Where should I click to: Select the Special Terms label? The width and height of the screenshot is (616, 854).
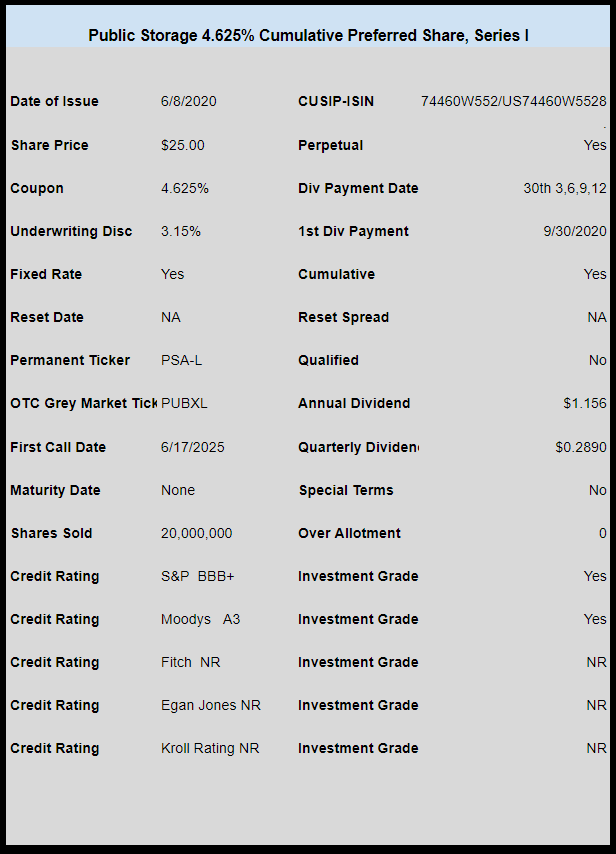click(x=346, y=490)
